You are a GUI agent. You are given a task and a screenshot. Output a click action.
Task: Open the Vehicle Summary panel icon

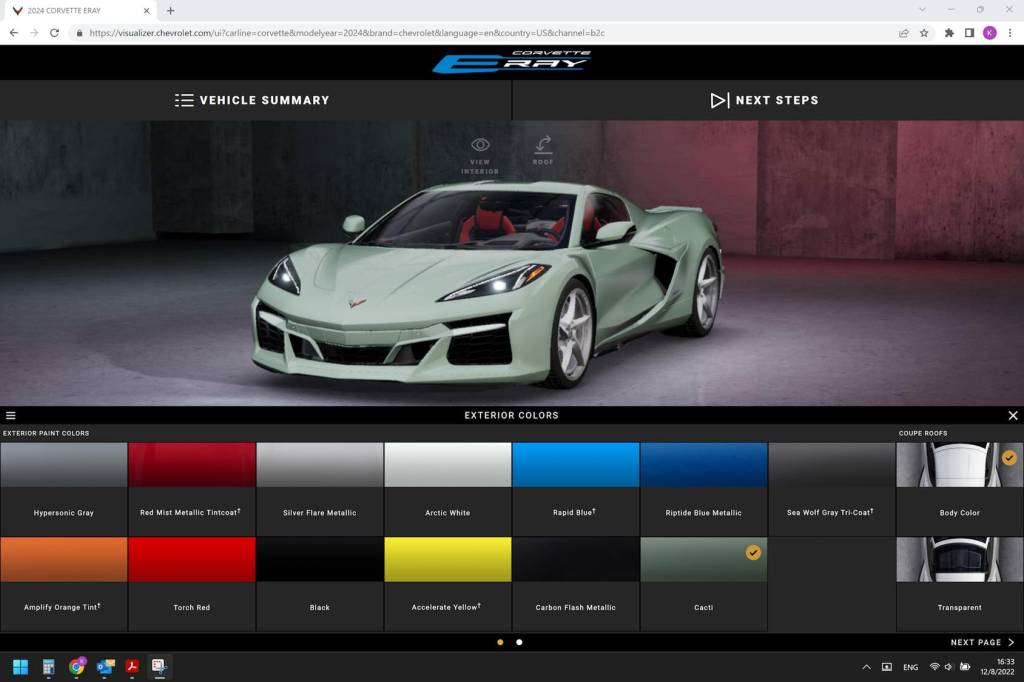(x=184, y=100)
